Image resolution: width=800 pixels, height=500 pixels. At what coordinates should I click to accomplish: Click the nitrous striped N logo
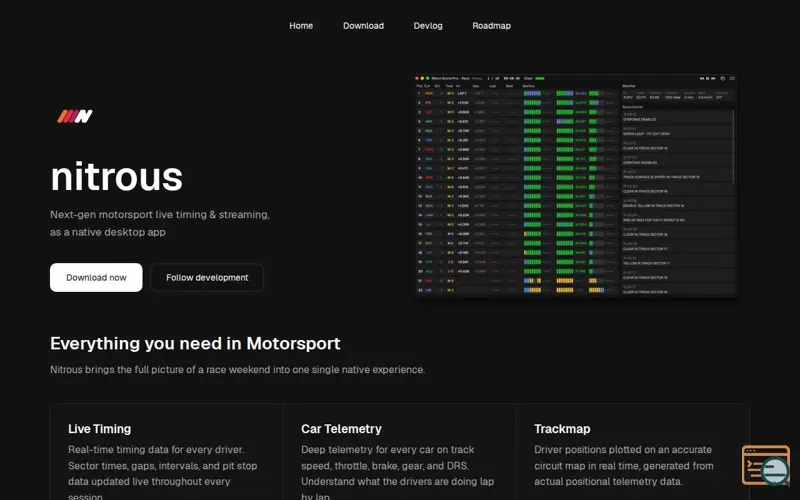(x=74, y=116)
